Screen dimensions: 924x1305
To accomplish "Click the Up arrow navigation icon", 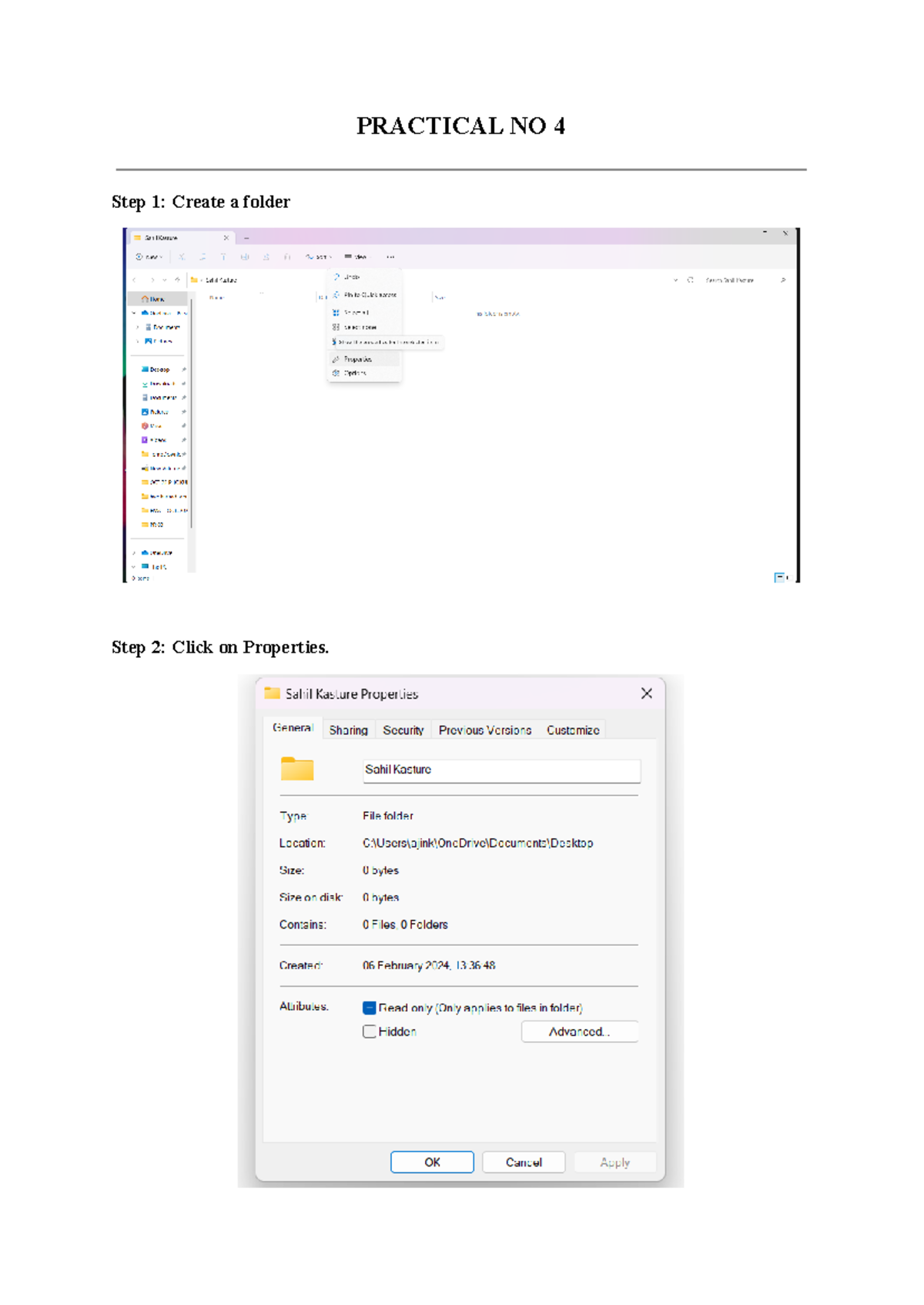I will [177, 280].
